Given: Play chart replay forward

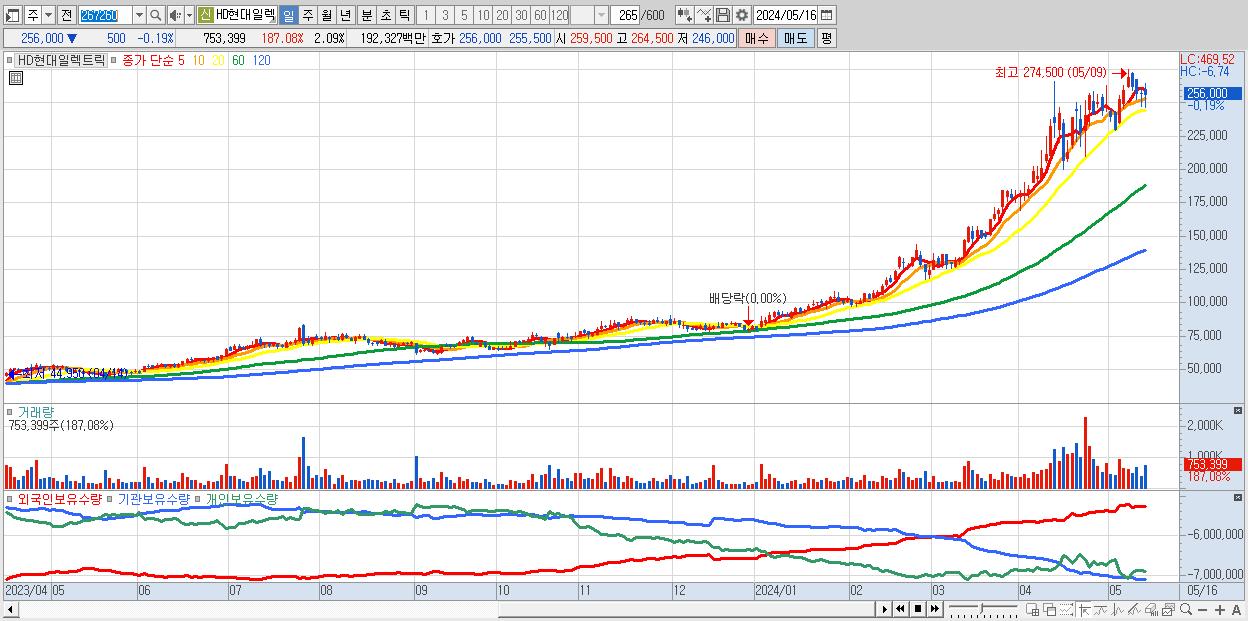Looking at the screenshot, I should [885, 609].
